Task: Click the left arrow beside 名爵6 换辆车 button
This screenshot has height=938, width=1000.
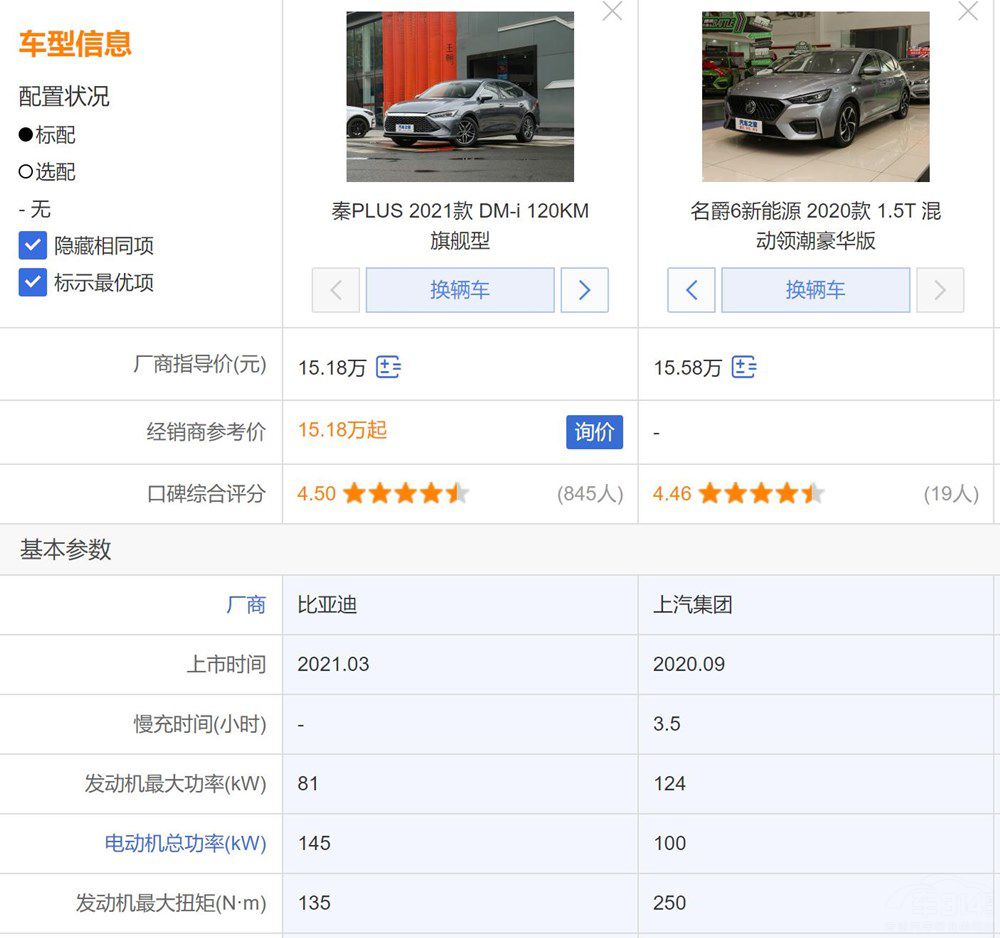Action: pyautogui.click(x=691, y=290)
